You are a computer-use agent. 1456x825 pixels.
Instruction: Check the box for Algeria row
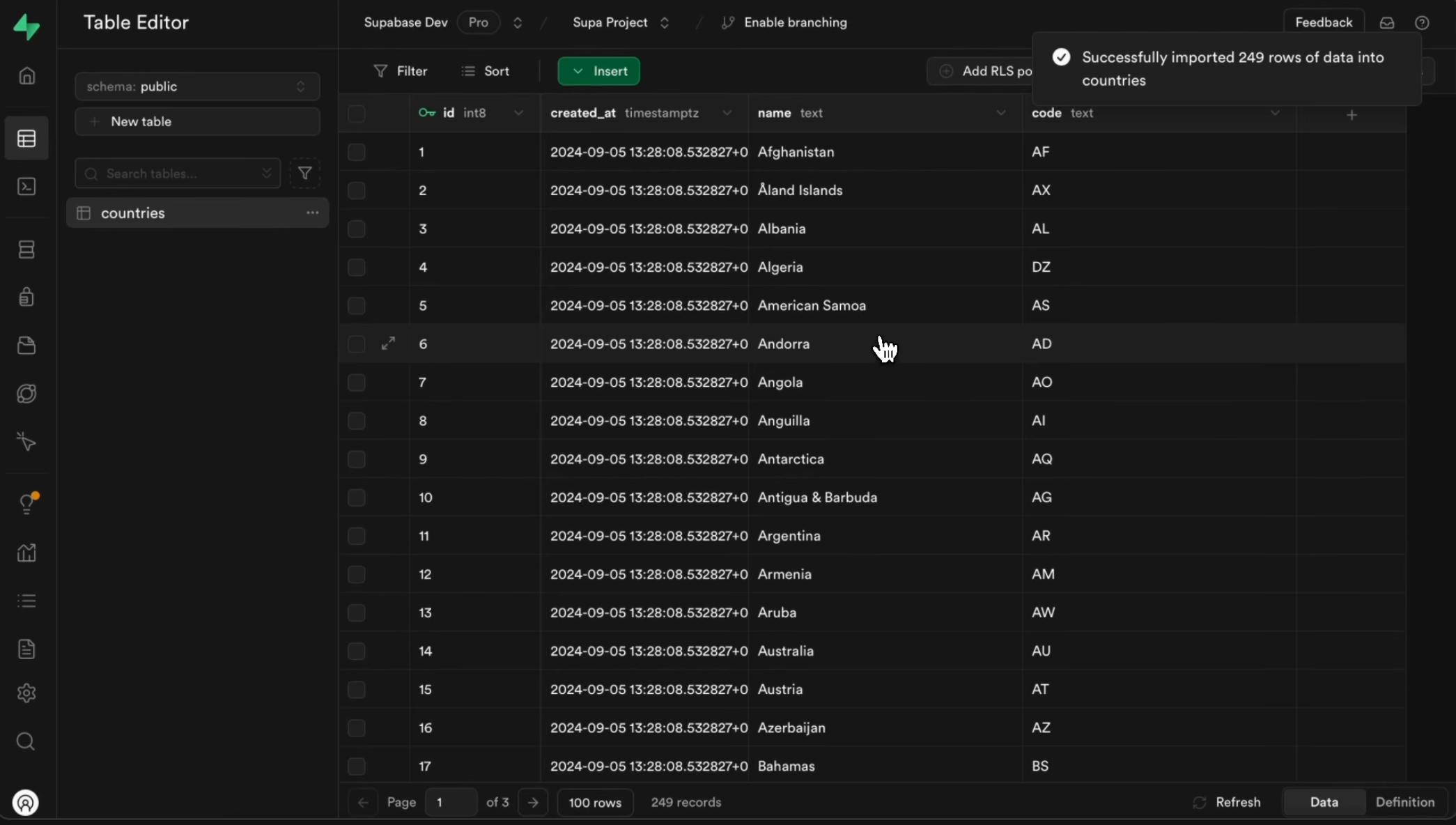[x=357, y=267]
